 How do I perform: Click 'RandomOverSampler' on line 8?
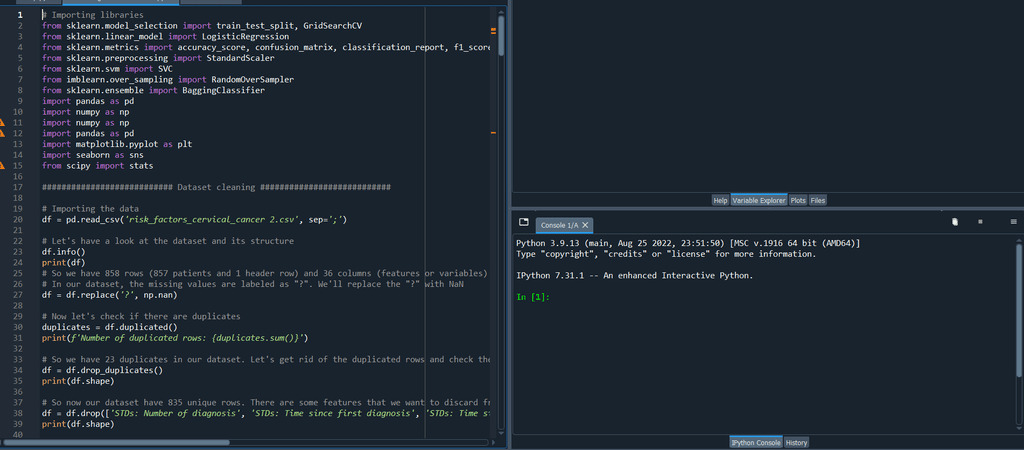point(252,80)
